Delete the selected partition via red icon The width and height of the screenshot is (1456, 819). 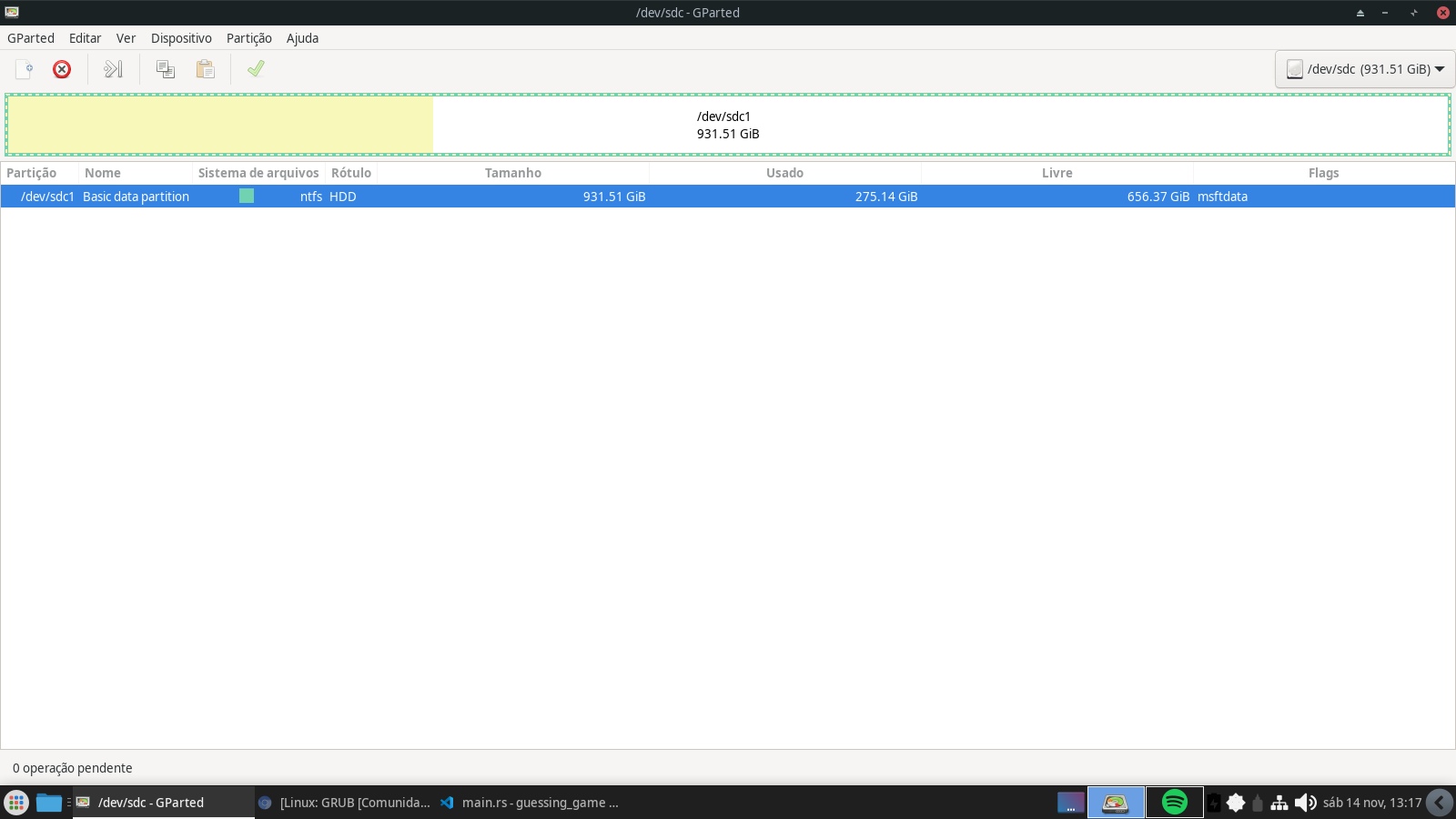point(62,69)
